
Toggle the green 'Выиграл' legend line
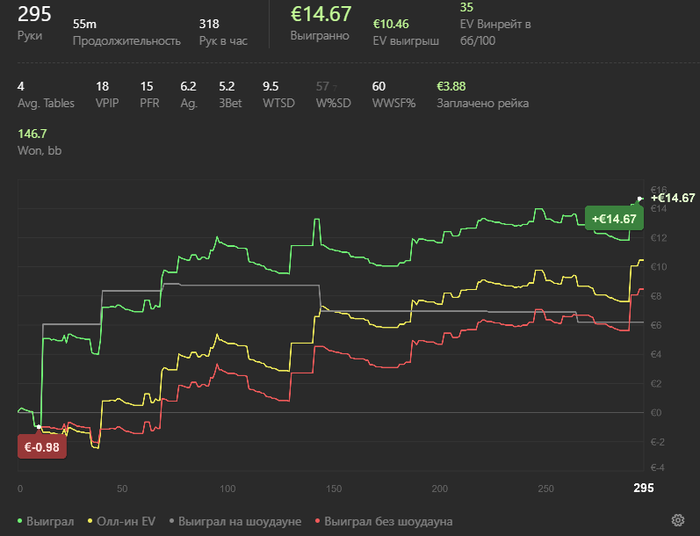[45, 521]
